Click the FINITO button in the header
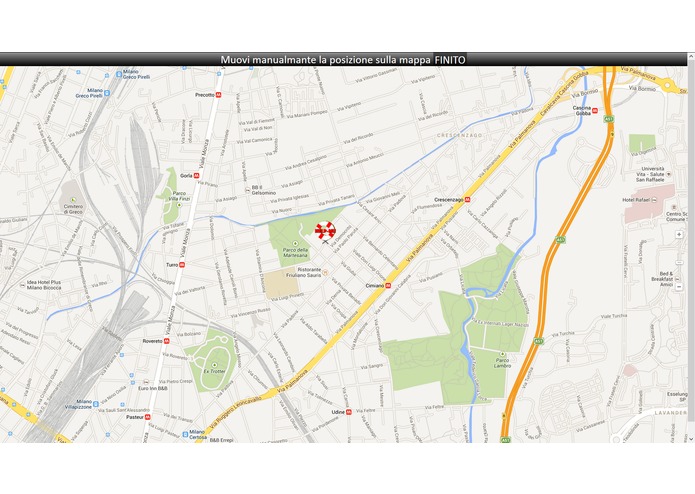This screenshot has width=695, height=494. [x=449, y=60]
